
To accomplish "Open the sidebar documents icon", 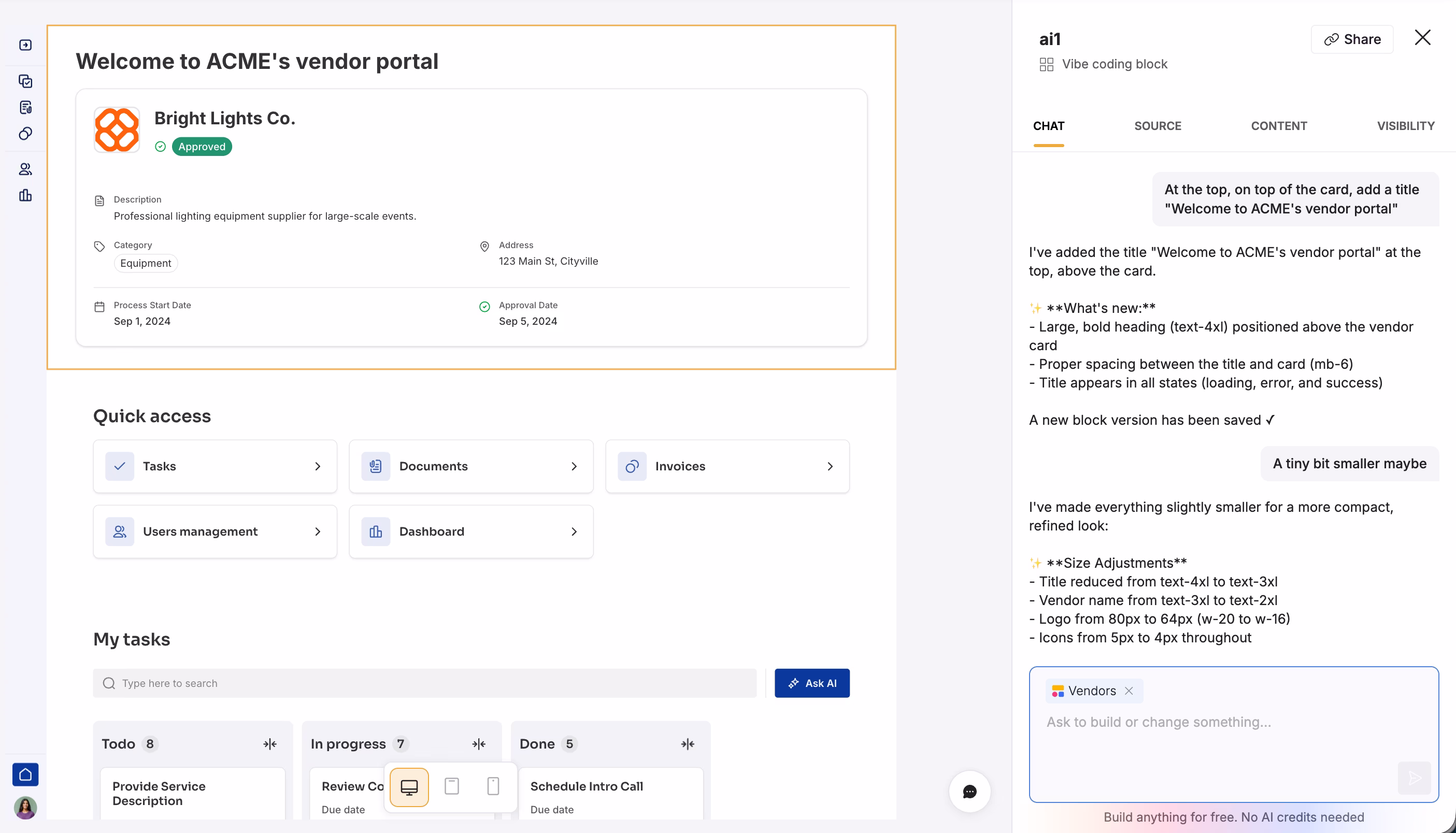I will (25, 108).
